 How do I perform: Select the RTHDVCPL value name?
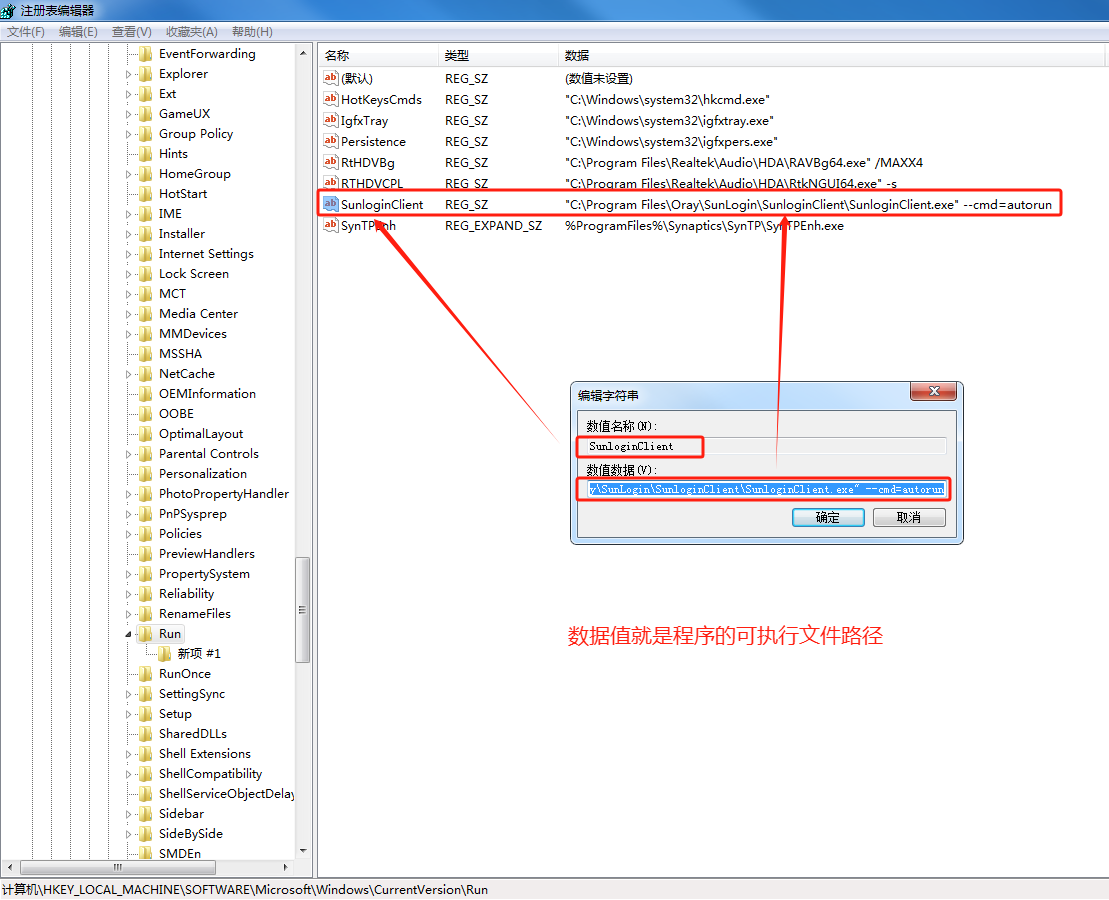pos(372,183)
